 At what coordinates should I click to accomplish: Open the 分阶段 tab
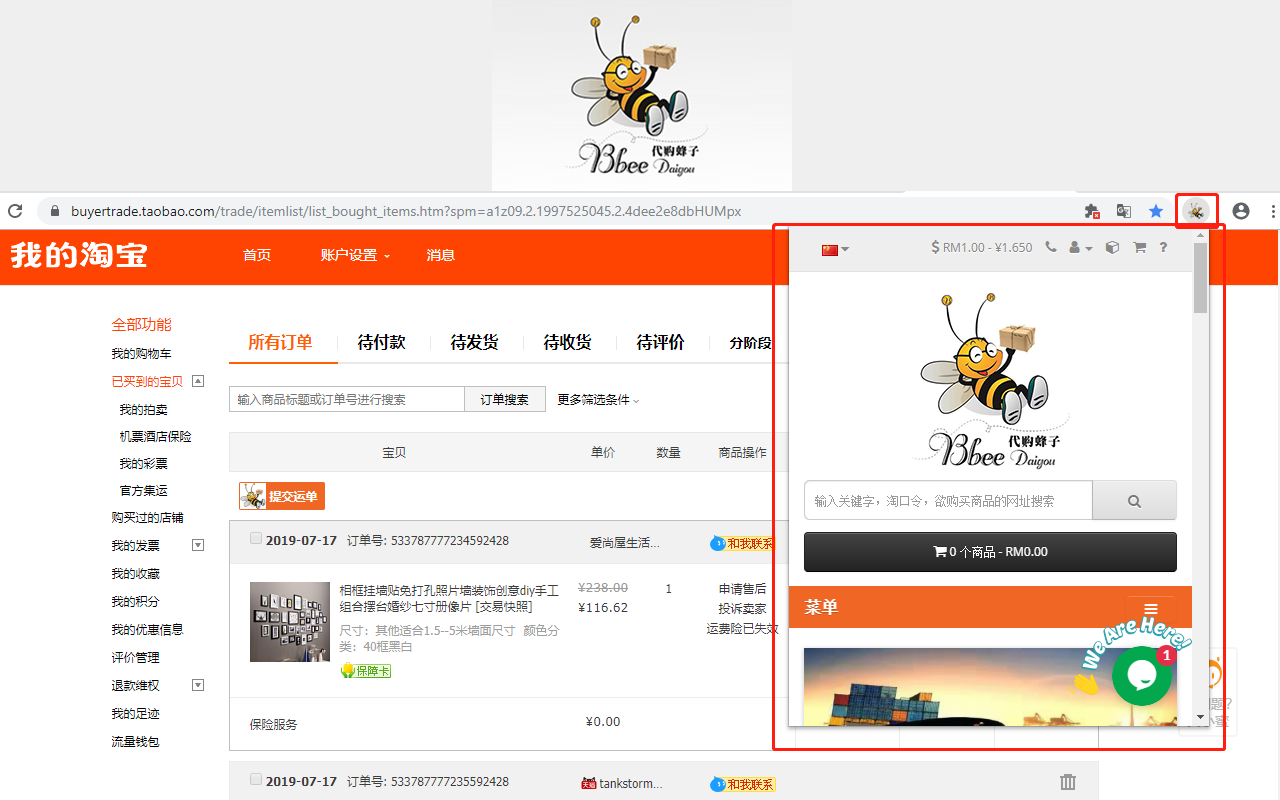751,343
